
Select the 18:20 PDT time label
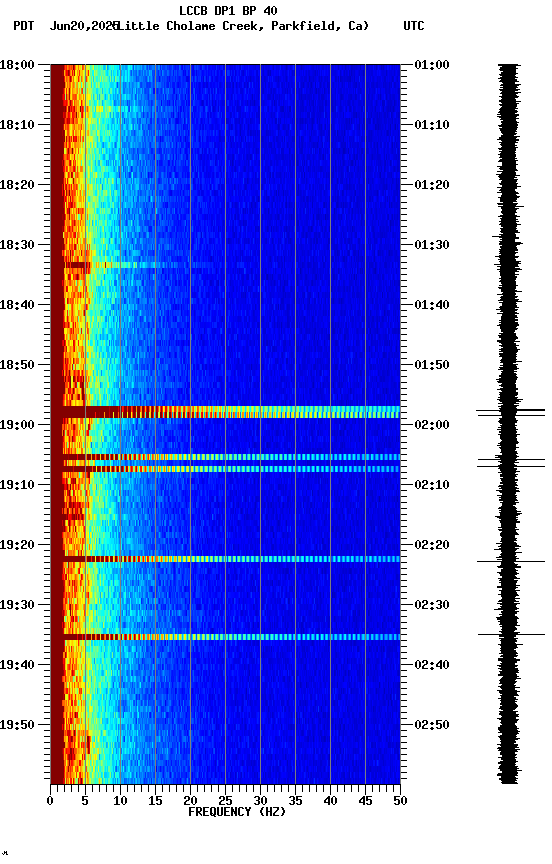click(17, 185)
